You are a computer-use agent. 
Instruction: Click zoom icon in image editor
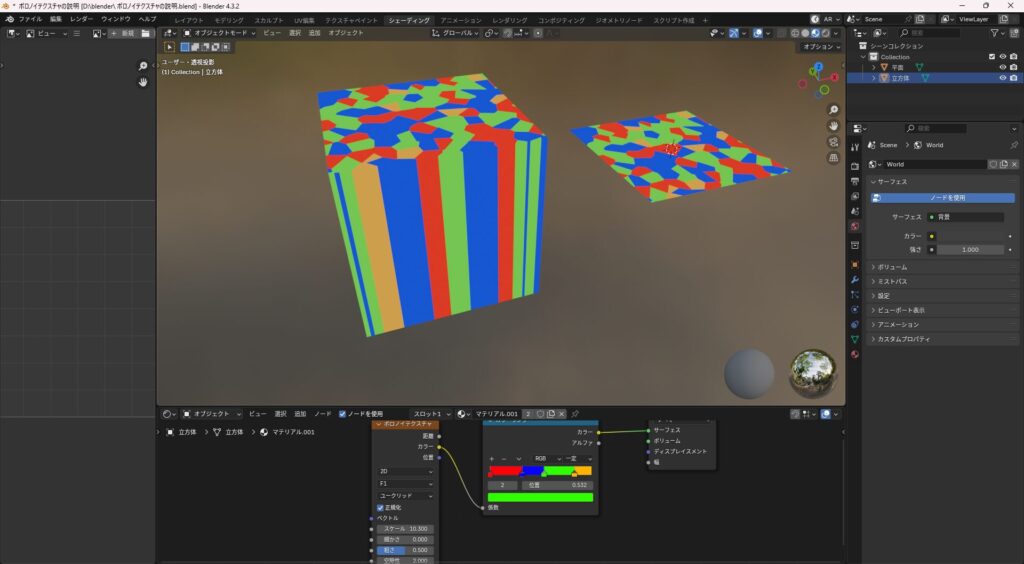143,66
